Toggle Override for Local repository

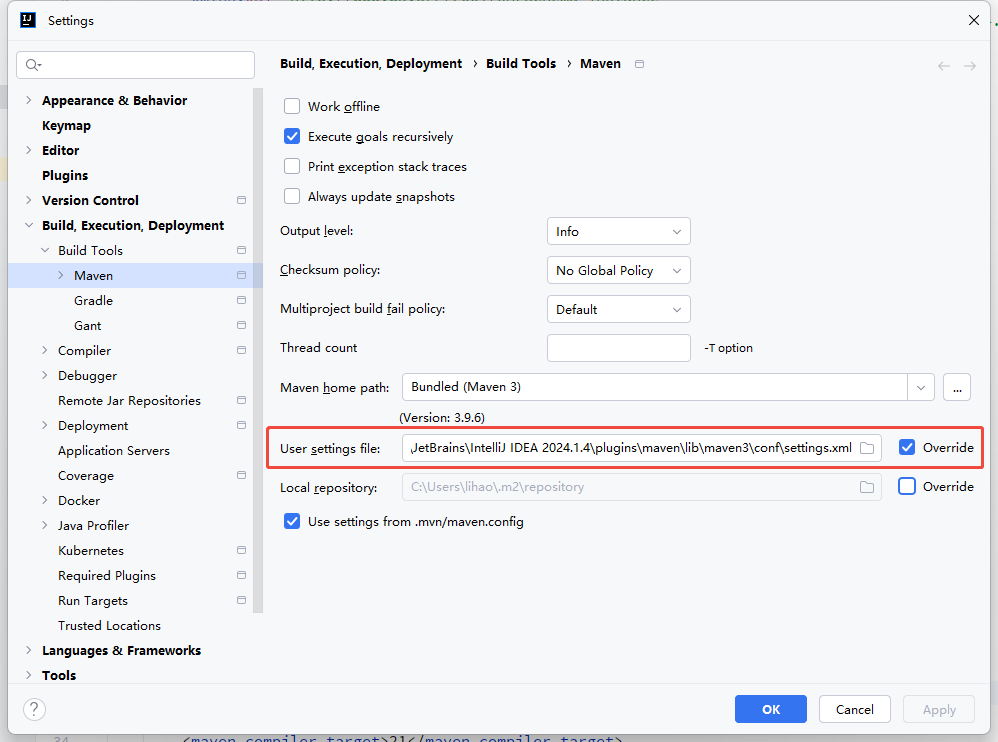907,487
